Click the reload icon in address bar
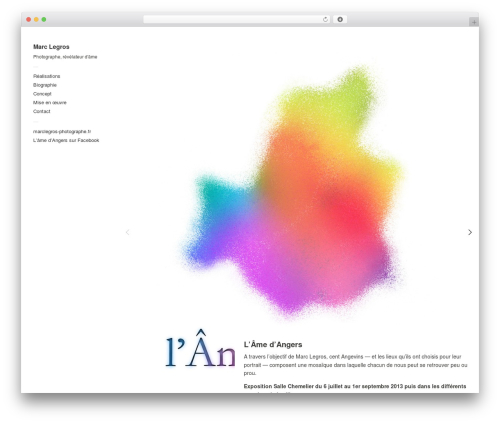The height and width of the screenshot is (423, 500). click(x=325, y=19)
